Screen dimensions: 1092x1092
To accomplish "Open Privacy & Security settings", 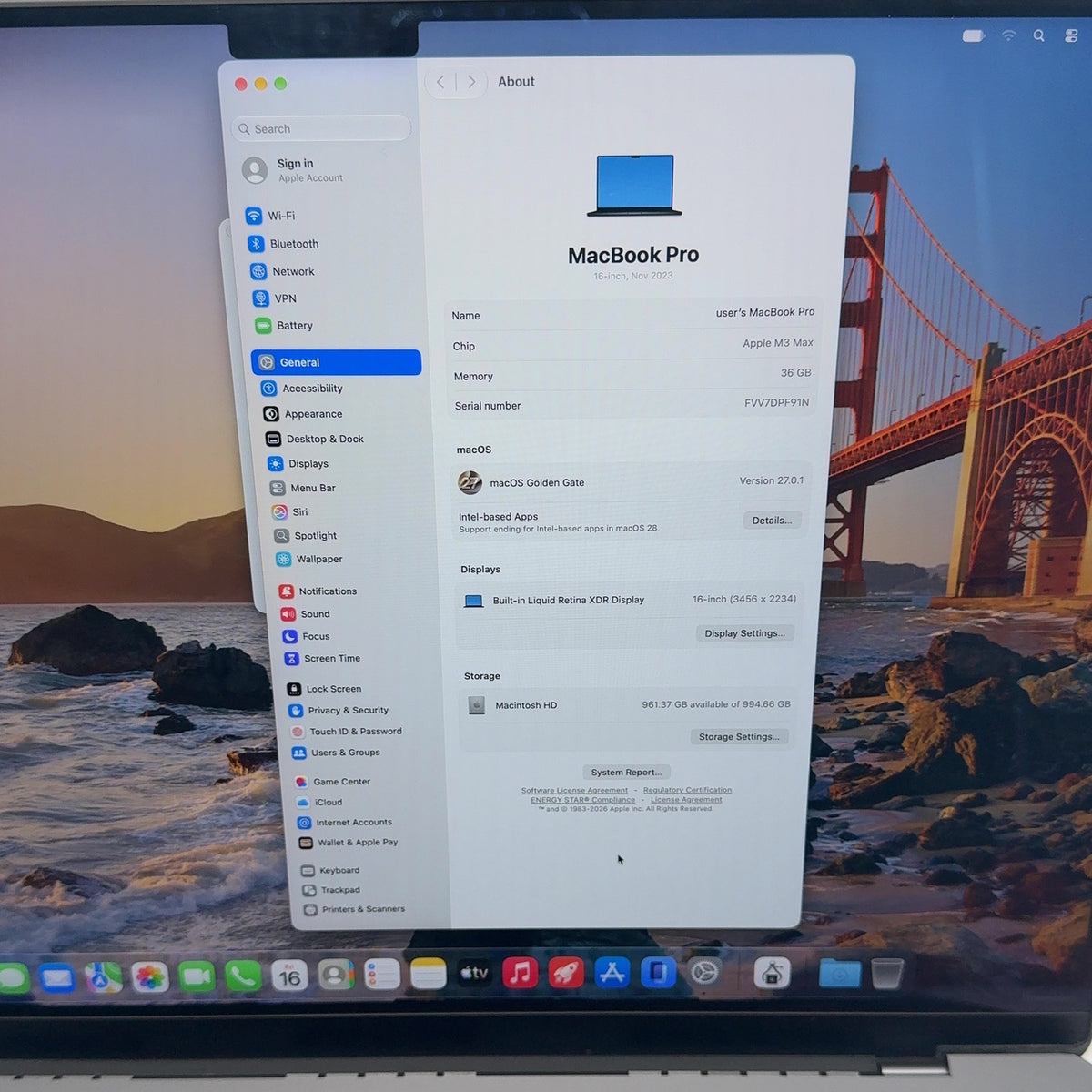I will (x=338, y=711).
